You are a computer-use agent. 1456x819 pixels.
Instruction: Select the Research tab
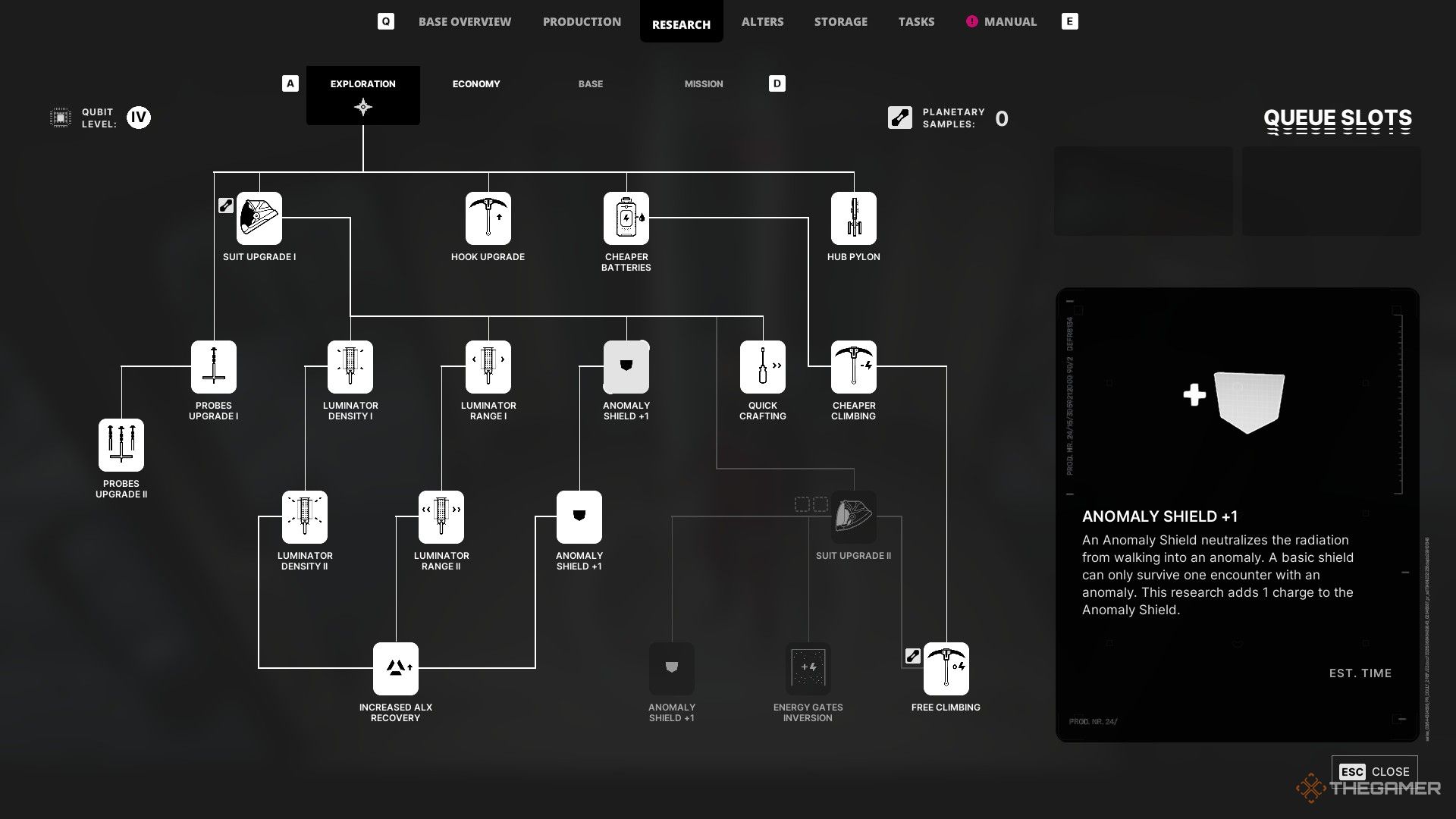coord(681,22)
